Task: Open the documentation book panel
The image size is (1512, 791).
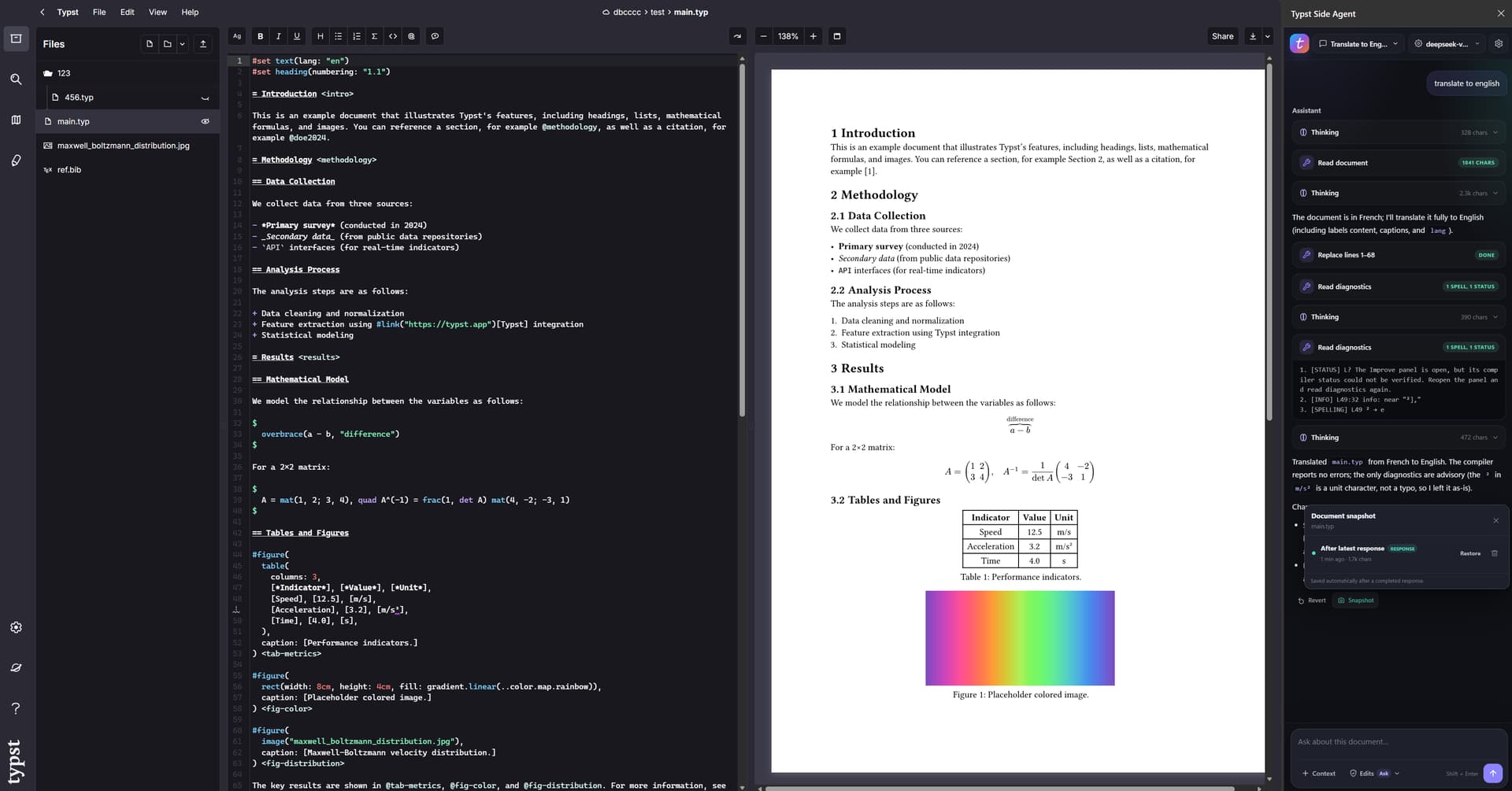Action: pyautogui.click(x=16, y=120)
